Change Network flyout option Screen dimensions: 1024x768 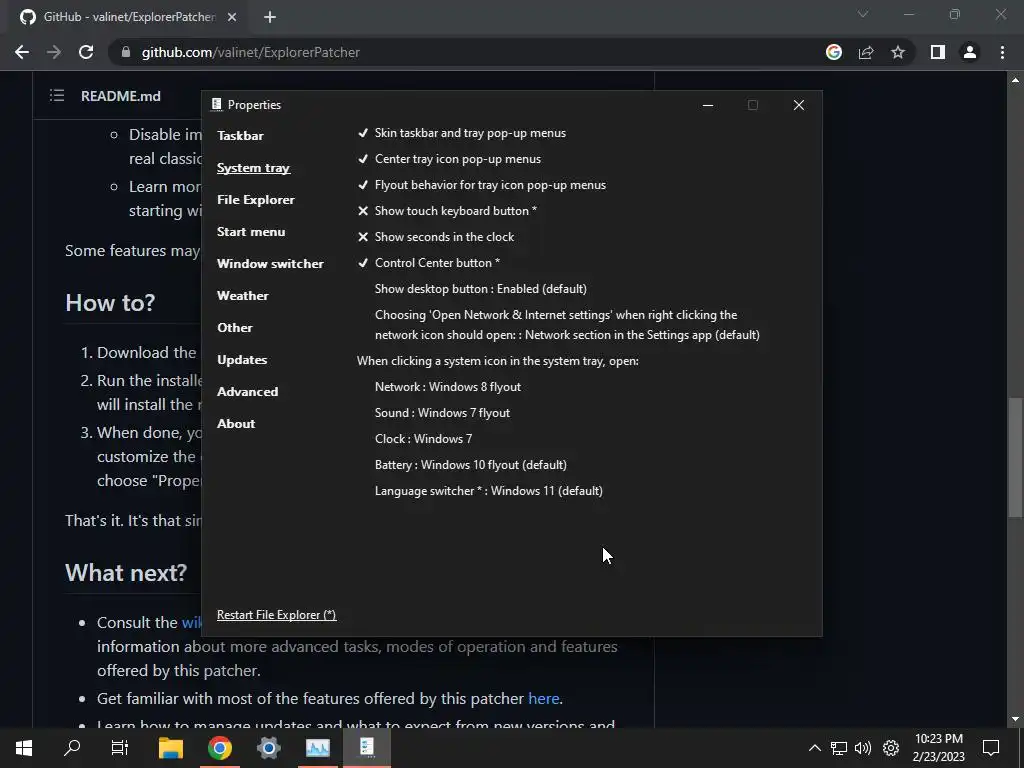click(x=448, y=387)
